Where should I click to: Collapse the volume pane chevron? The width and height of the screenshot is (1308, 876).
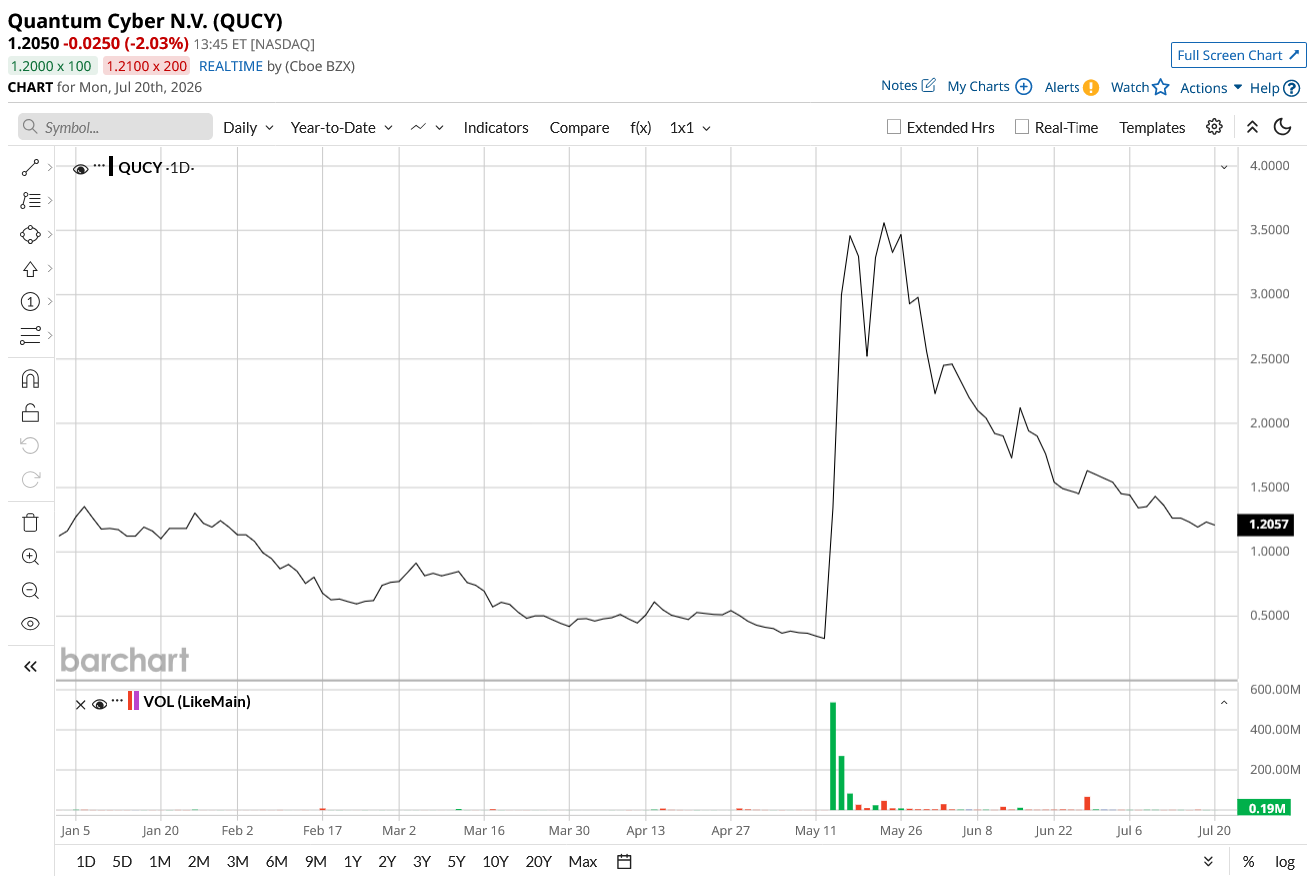coord(1224,703)
